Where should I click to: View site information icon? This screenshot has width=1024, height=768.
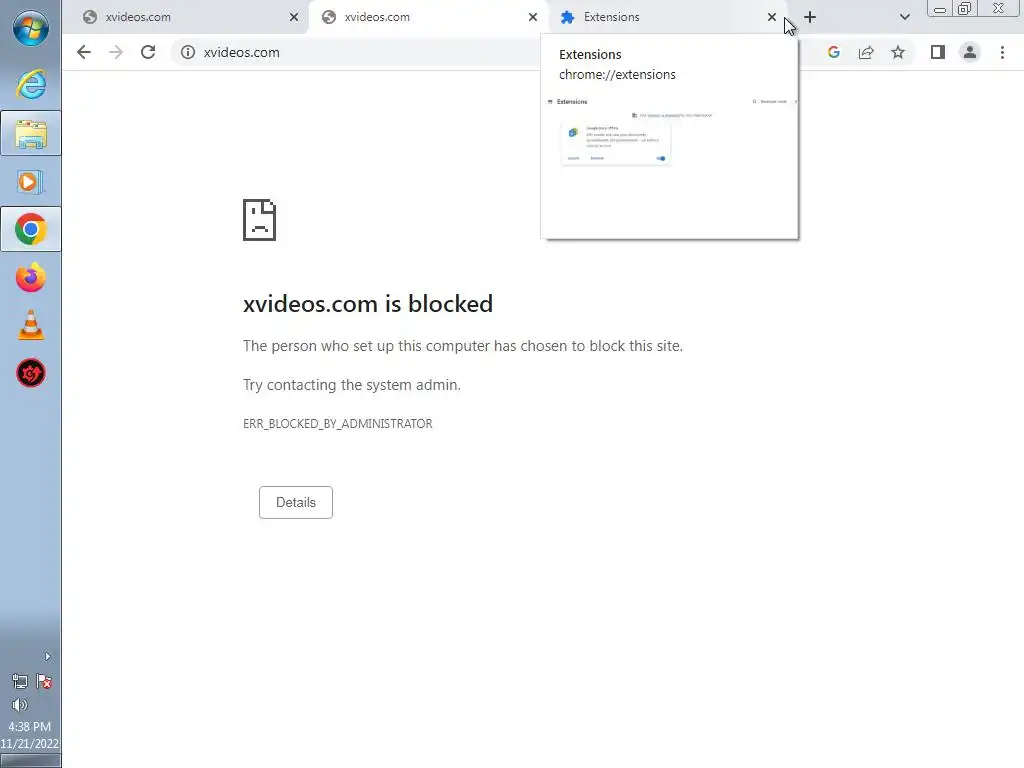(187, 52)
